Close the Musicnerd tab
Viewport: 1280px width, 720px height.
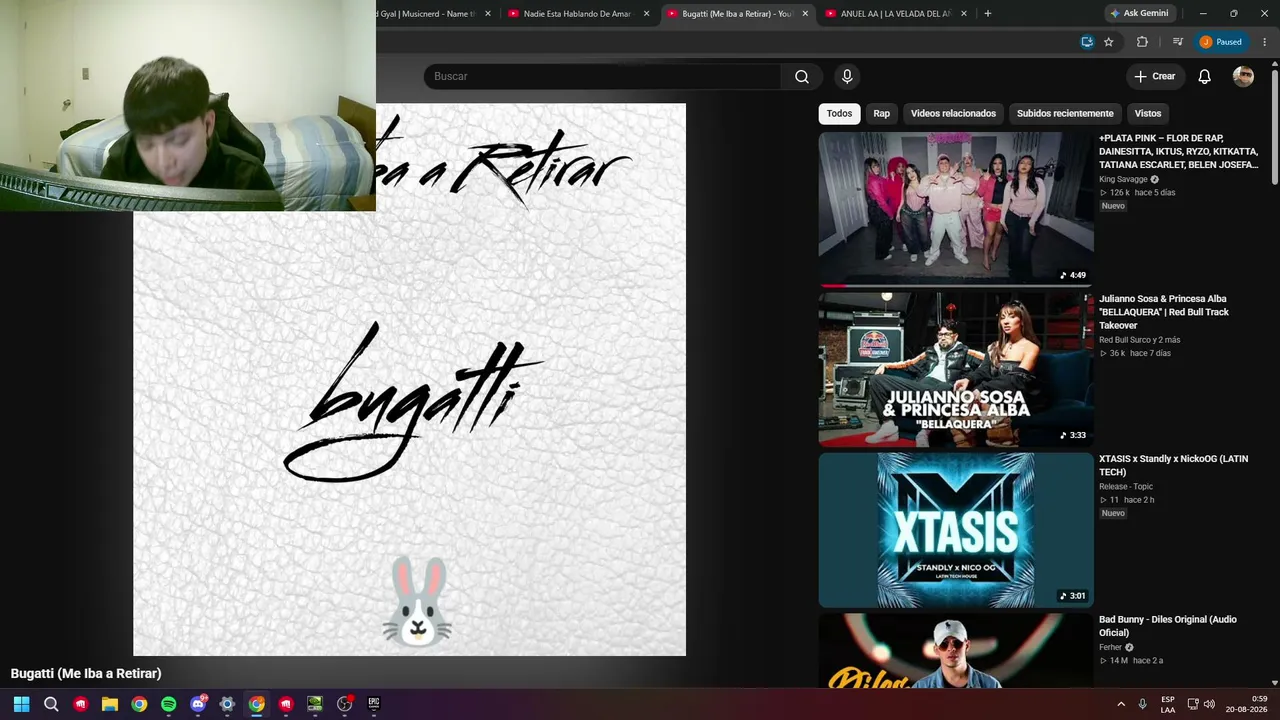[488, 14]
